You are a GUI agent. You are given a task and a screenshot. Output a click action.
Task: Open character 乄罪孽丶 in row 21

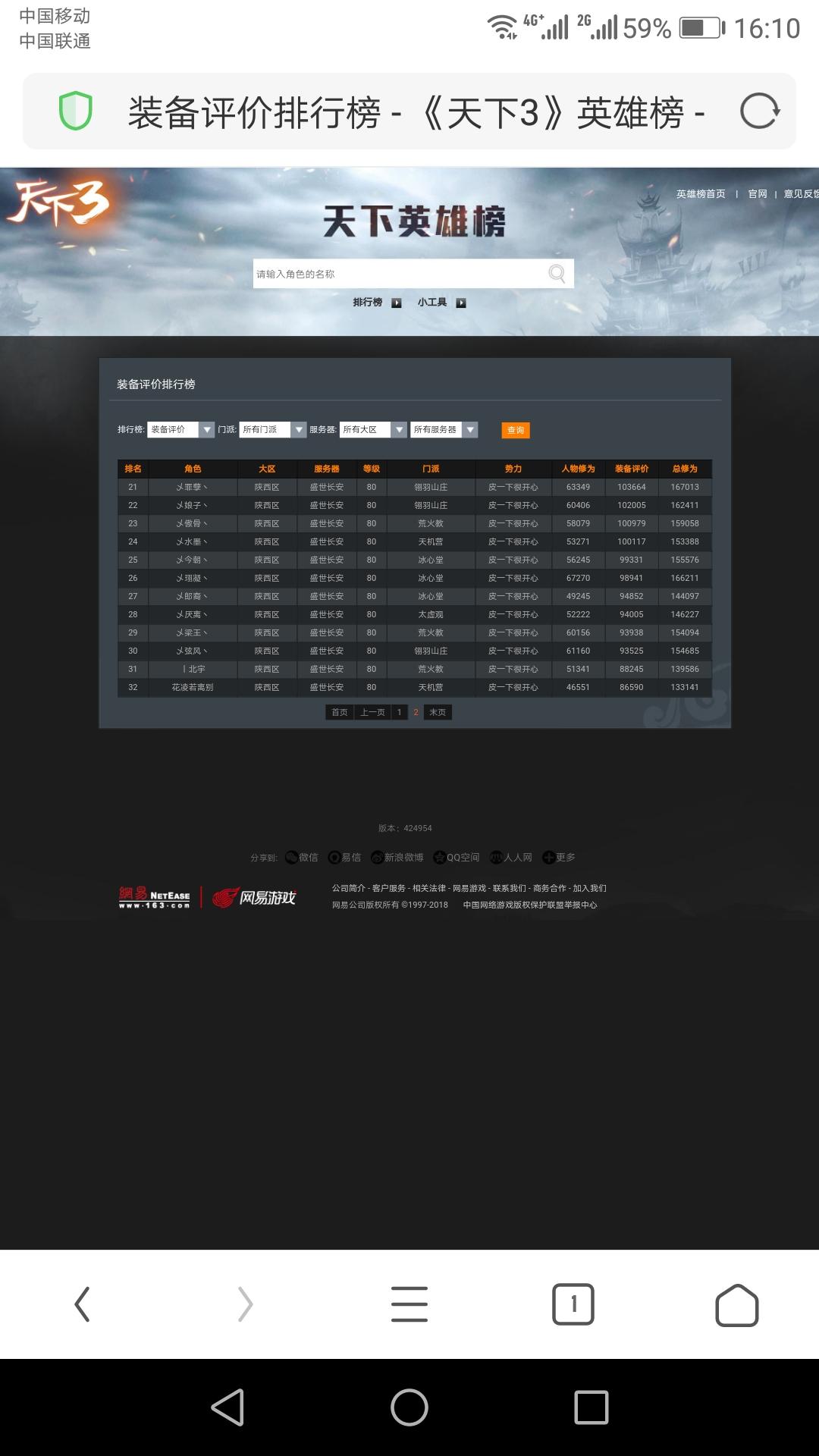[x=192, y=487]
